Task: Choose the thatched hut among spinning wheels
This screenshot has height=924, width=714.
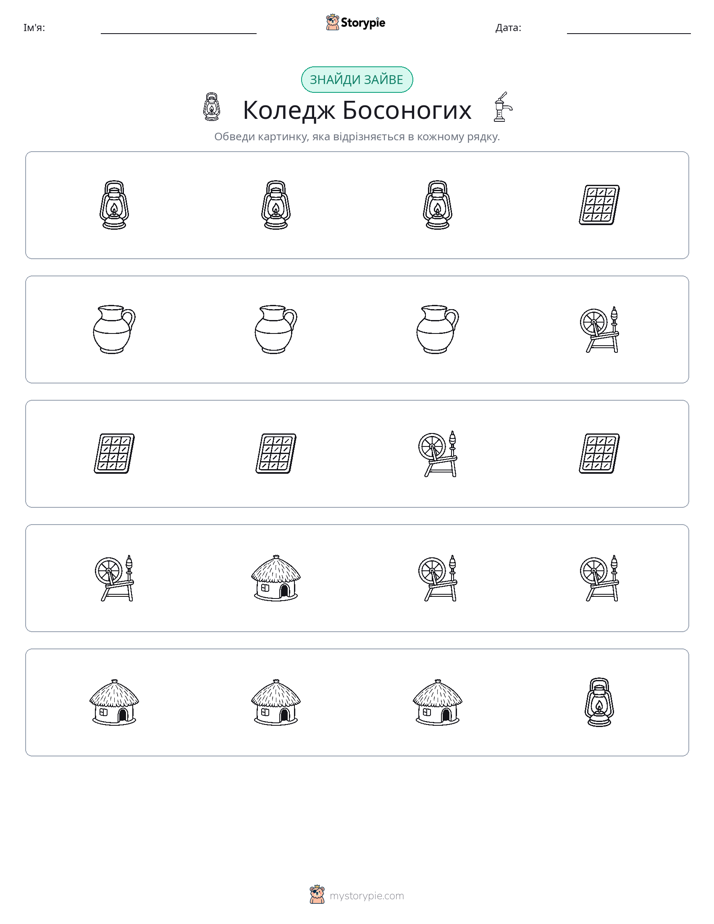Action: click(276, 578)
